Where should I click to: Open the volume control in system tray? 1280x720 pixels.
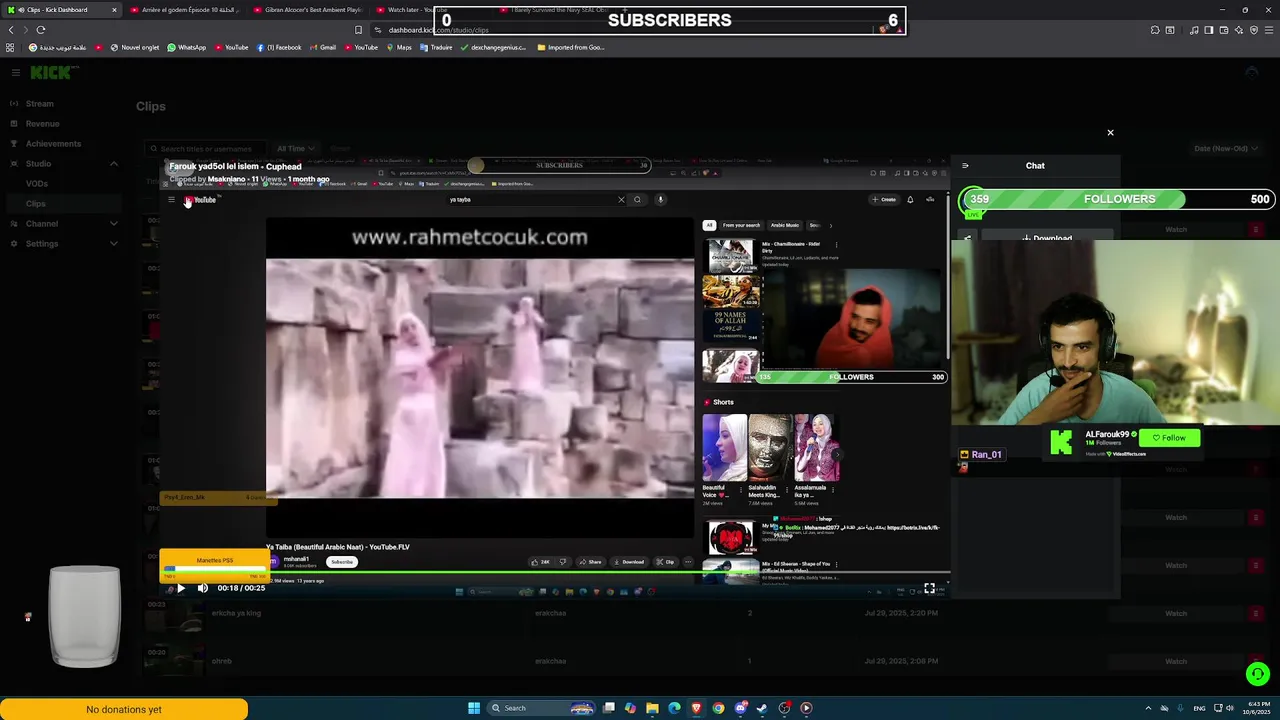click(1229, 708)
